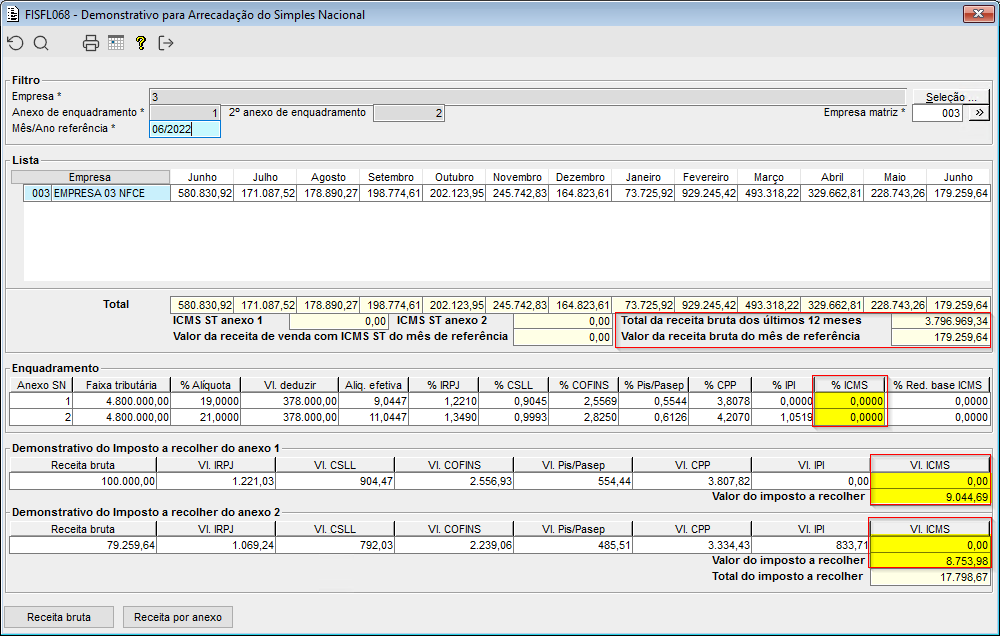Open help with the question mark icon

coord(141,43)
